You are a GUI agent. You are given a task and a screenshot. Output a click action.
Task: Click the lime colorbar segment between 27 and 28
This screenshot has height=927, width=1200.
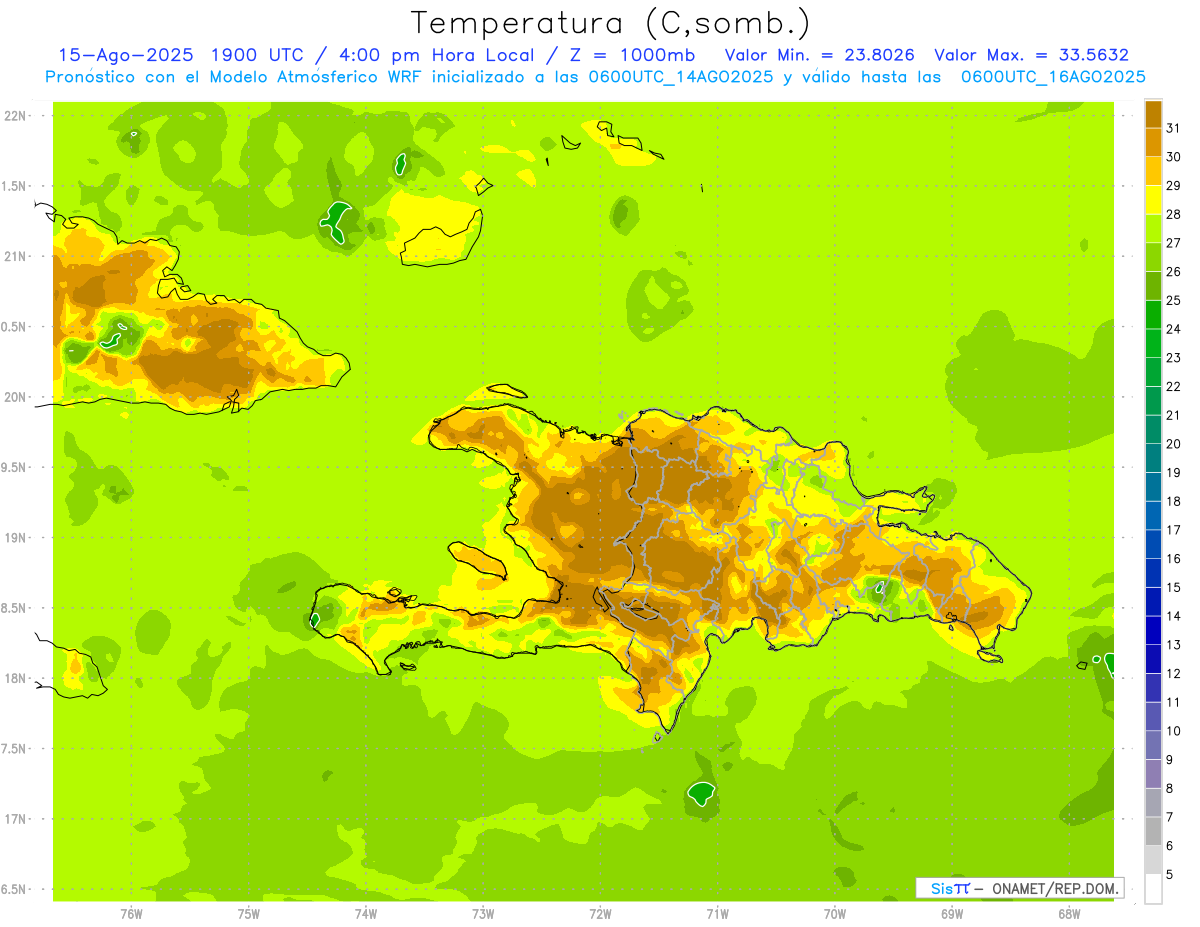click(x=1153, y=228)
